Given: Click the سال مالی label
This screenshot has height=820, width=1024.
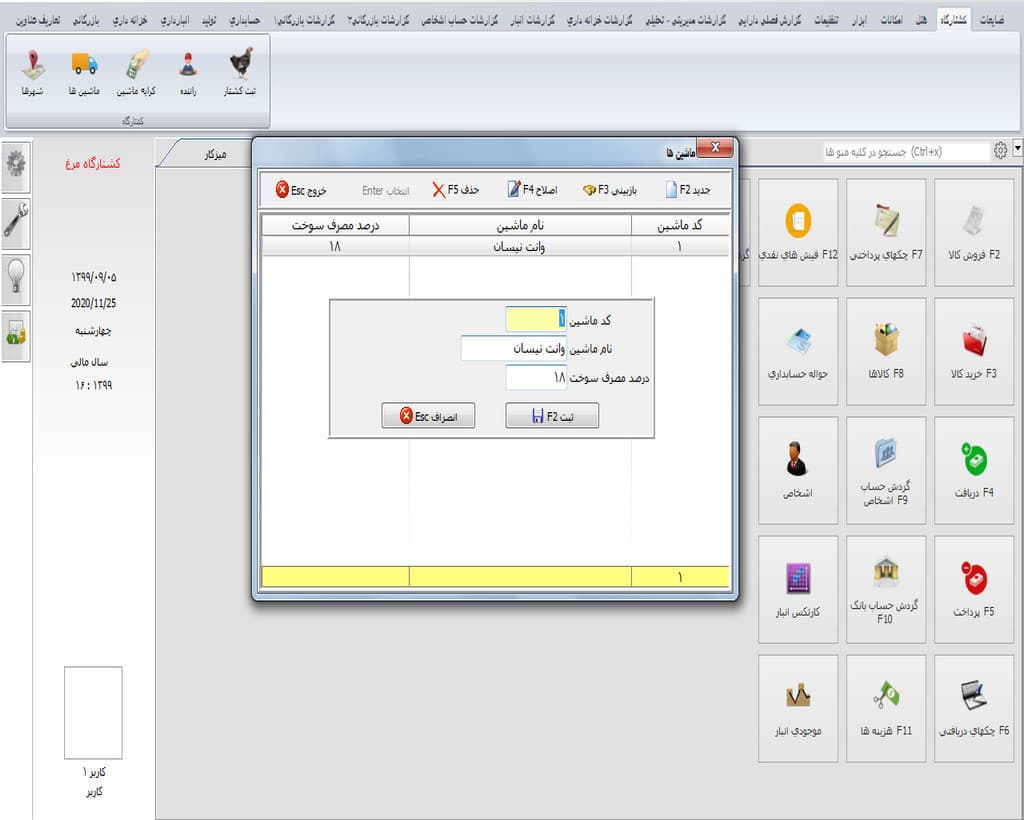Looking at the screenshot, I should pyautogui.click(x=89, y=362).
